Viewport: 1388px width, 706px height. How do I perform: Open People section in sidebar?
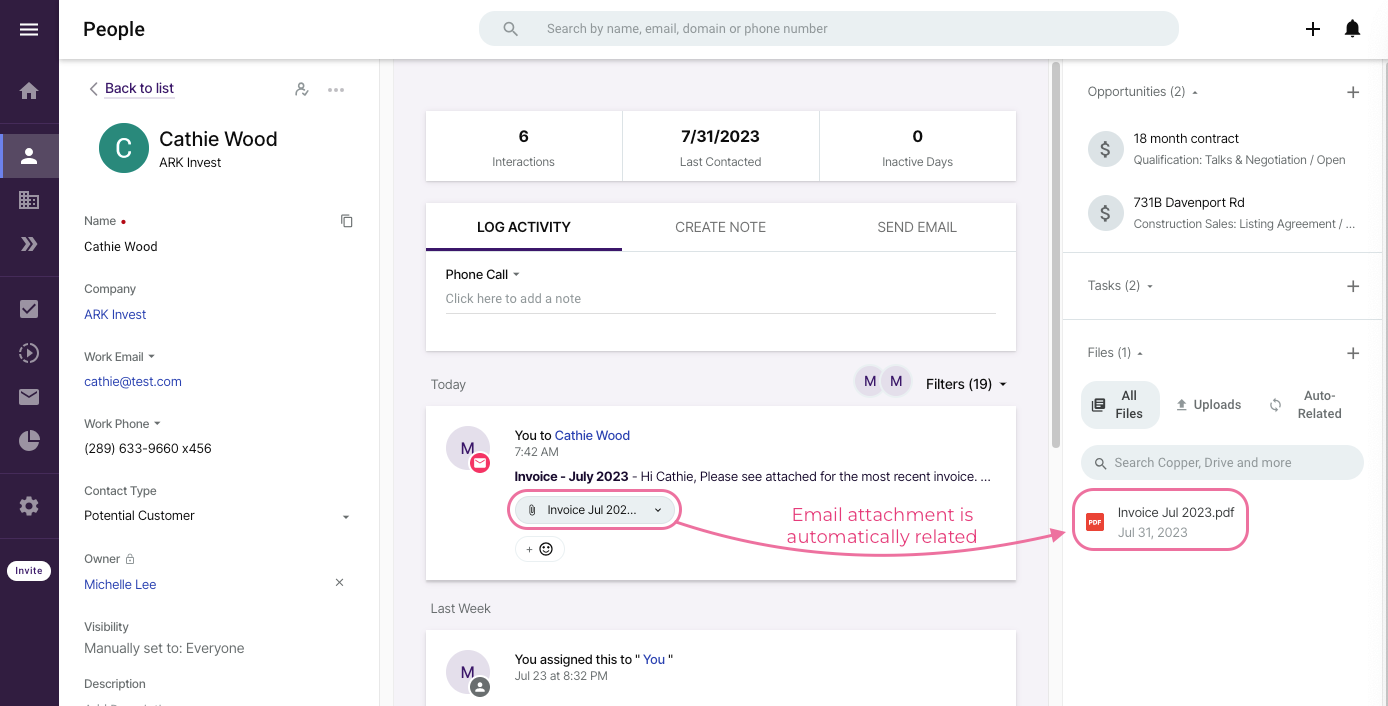(x=29, y=155)
